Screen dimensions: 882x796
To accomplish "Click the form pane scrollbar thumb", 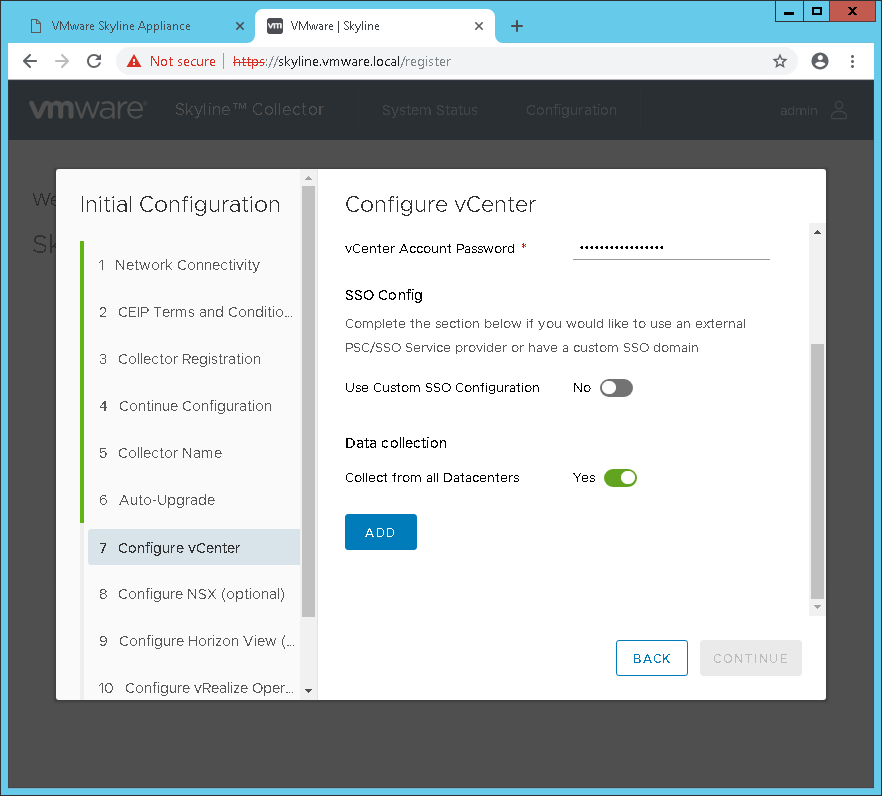I will click(817, 471).
